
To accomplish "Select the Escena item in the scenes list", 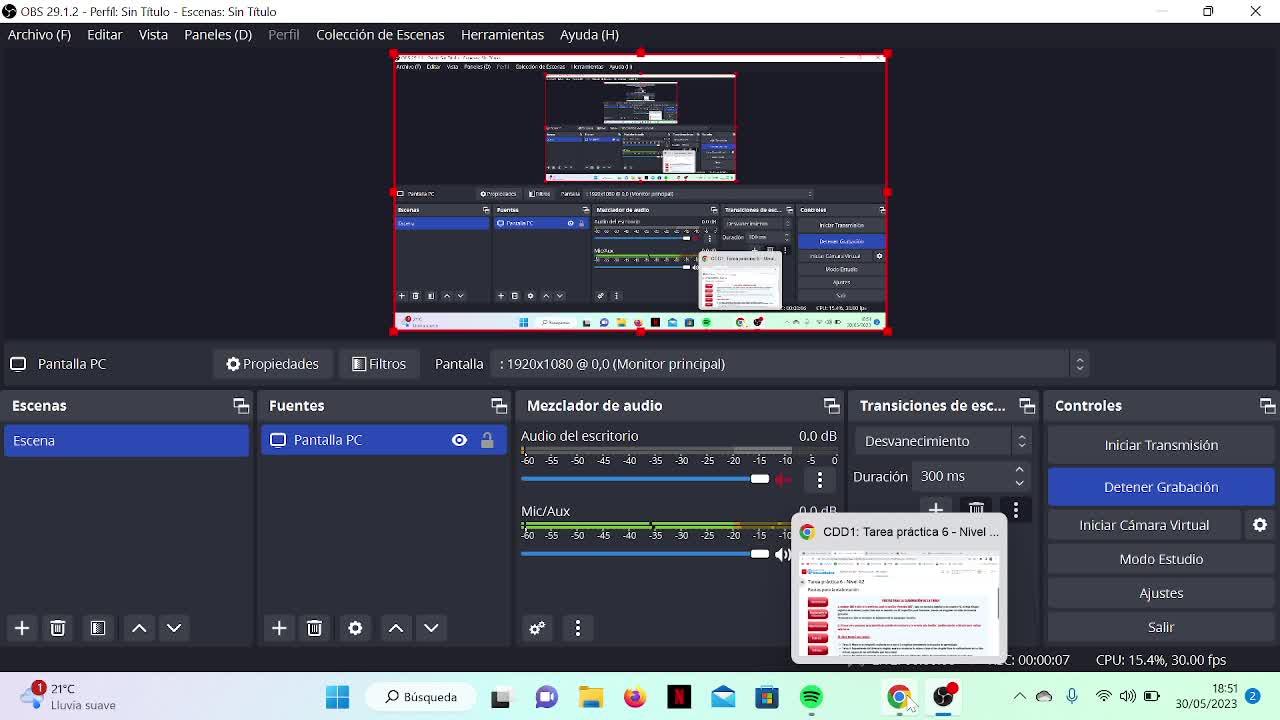I will click(127, 441).
